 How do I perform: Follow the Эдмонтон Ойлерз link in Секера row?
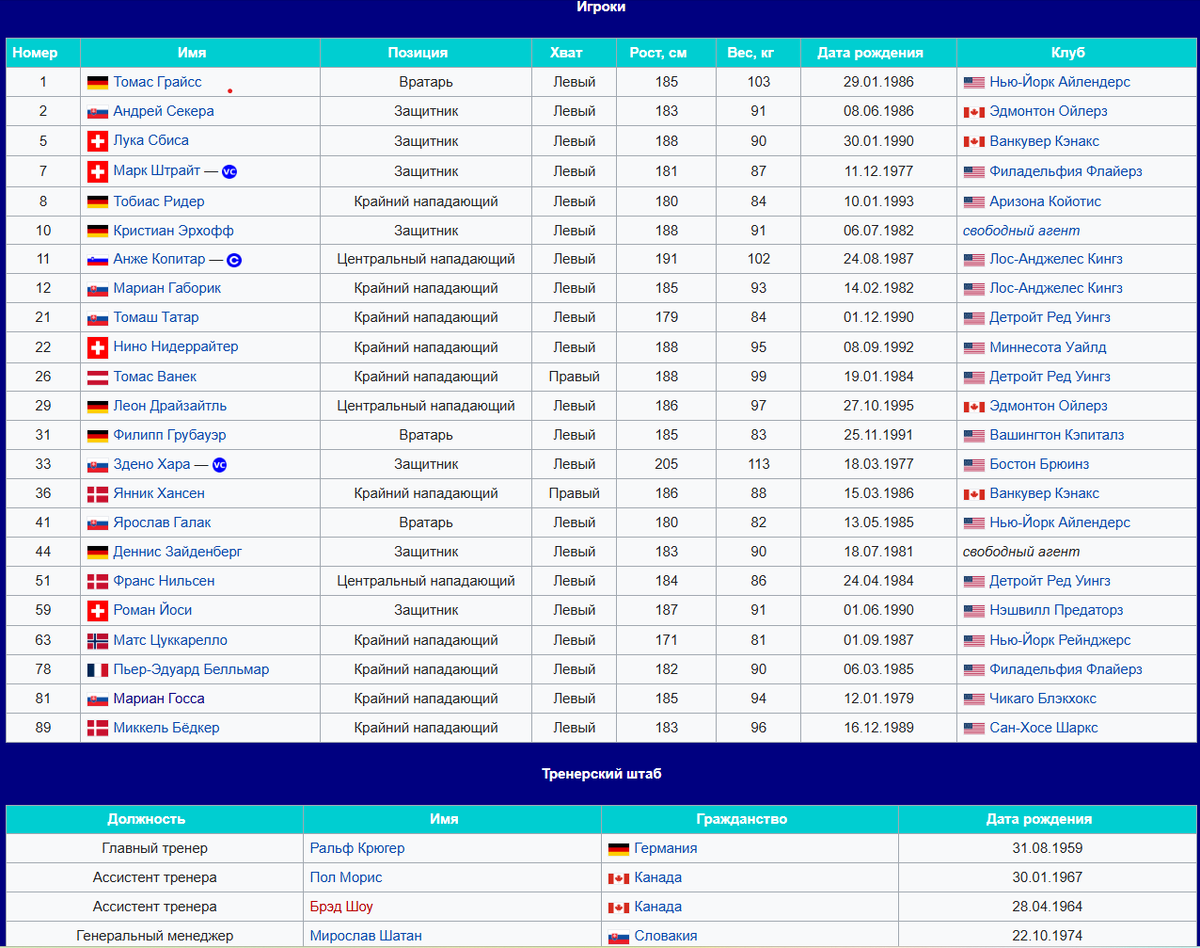click(1049, 111)
